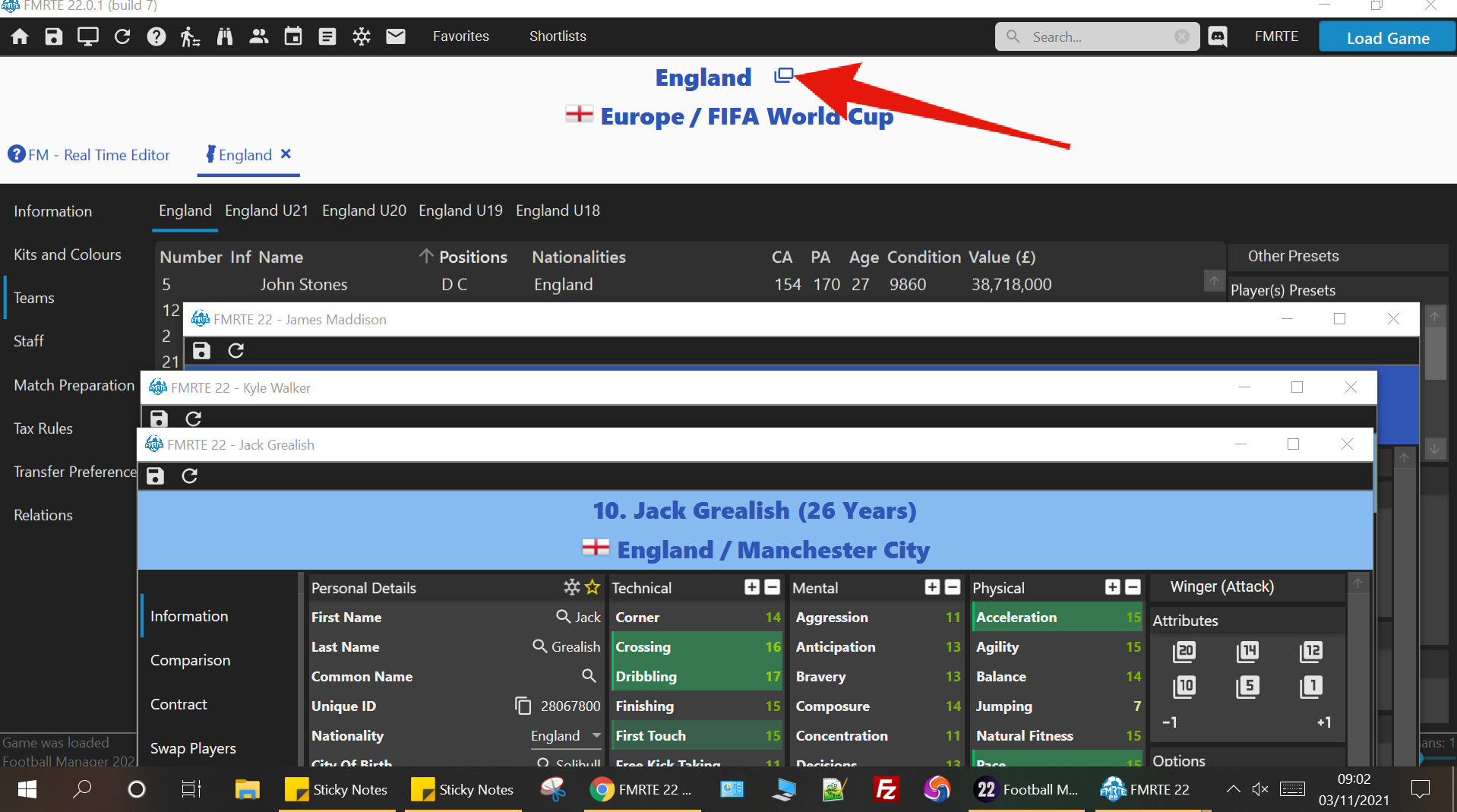Click the +1 attributes button
The height and width of the screenshot is (812, 1457).
coord(1324,722)
